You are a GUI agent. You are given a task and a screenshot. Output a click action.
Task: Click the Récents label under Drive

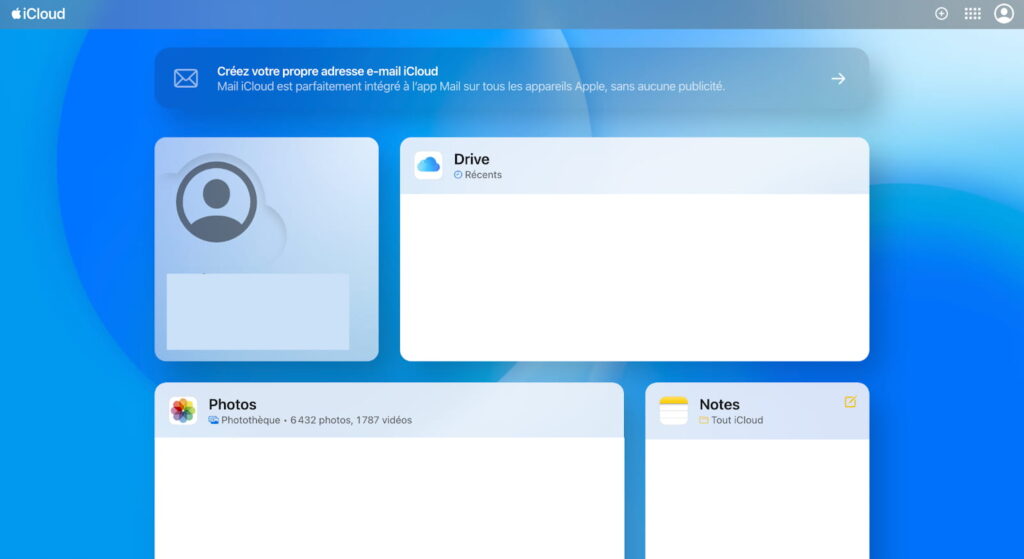pyautogui.click(x=483, y=175)
